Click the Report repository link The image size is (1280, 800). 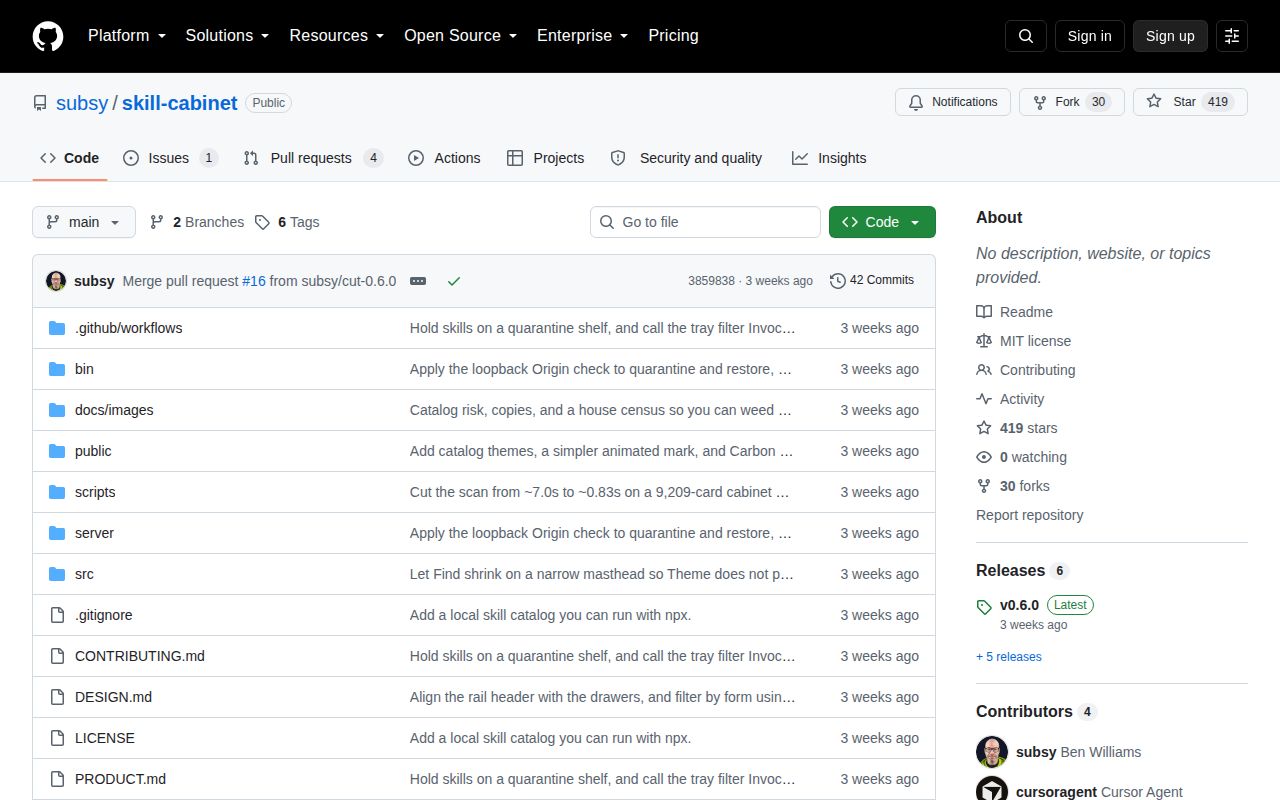(1030, 515)
